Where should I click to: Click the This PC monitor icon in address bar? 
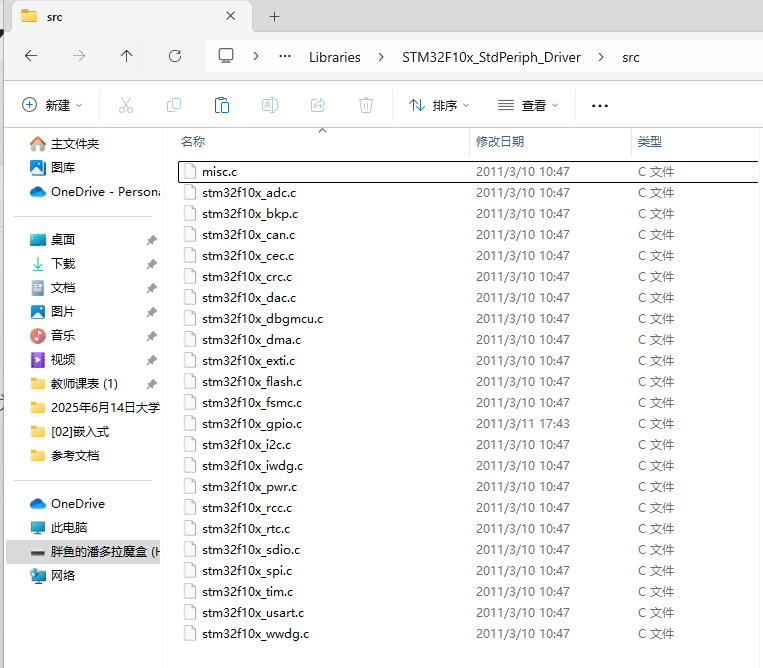pos(226,56)
